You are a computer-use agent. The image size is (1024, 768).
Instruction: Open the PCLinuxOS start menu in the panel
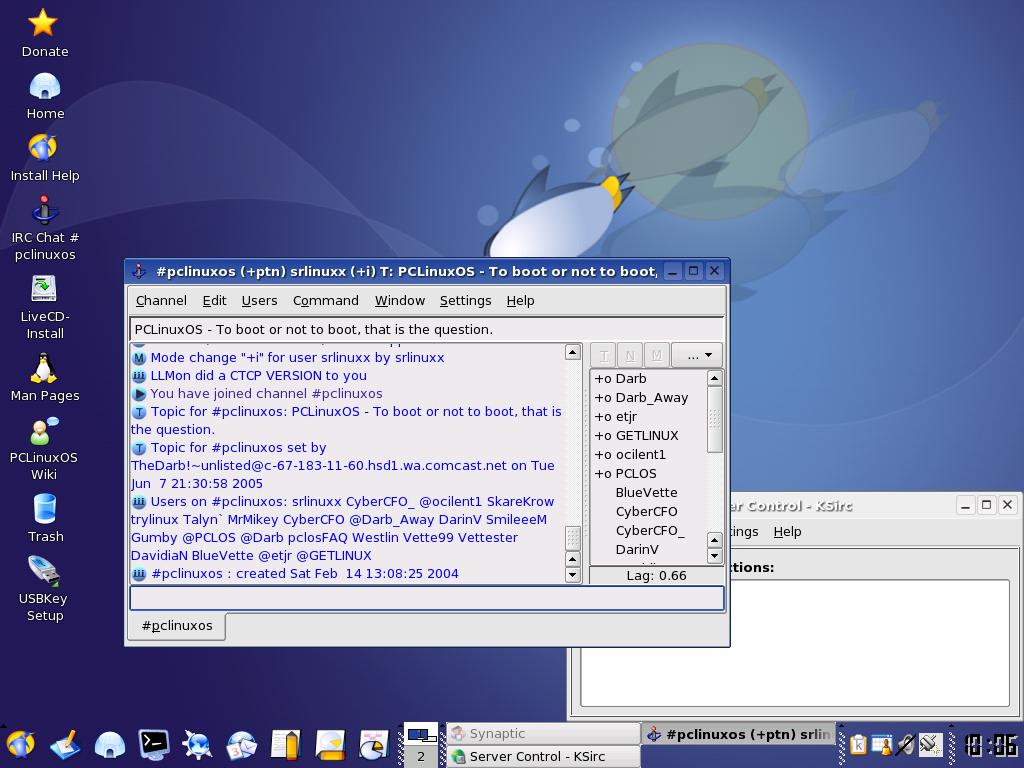(20, 744)
